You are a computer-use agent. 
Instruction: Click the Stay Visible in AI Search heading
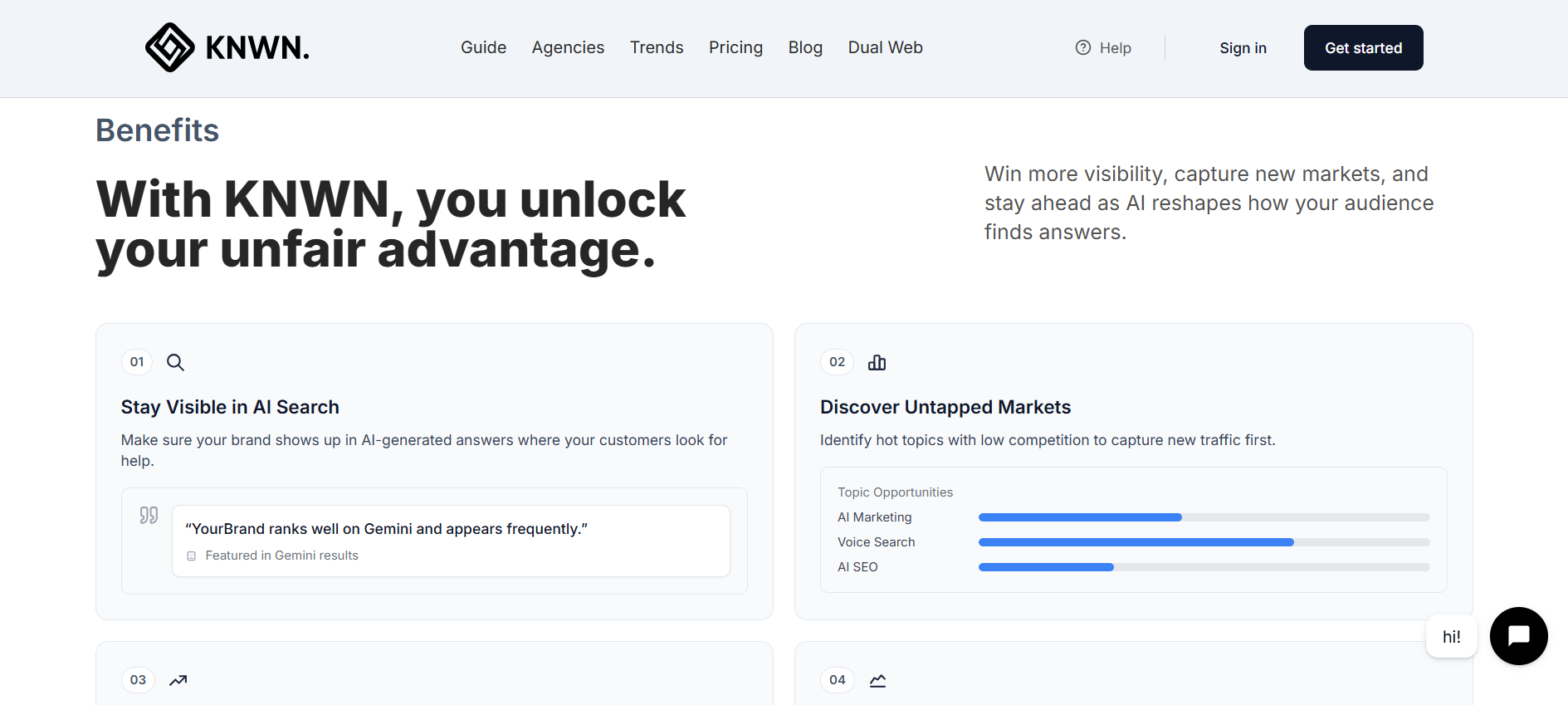[x=230, y=407]
